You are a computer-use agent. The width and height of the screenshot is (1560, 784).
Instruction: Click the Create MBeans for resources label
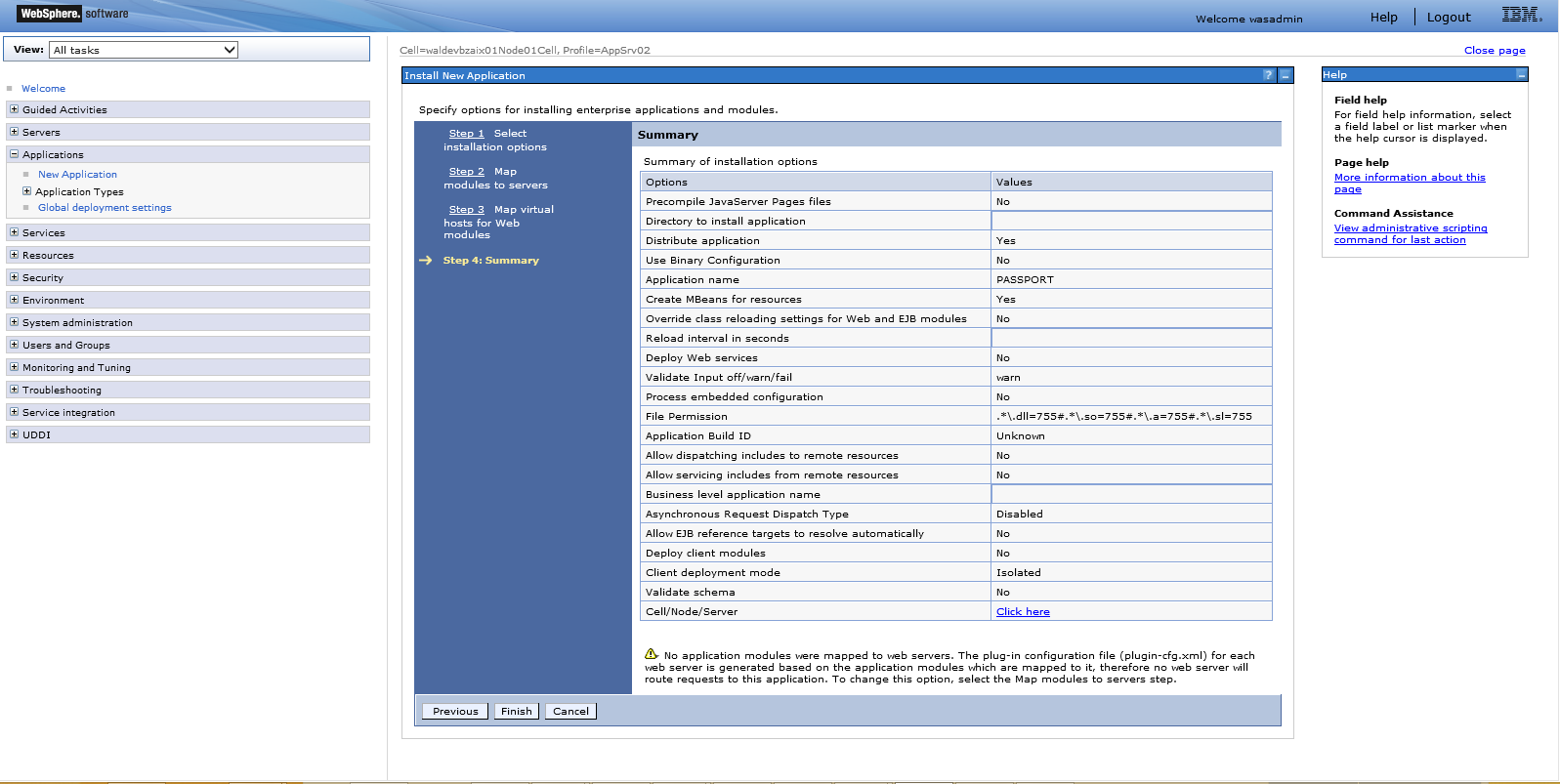pyautogui.click(x=724, y=300)
